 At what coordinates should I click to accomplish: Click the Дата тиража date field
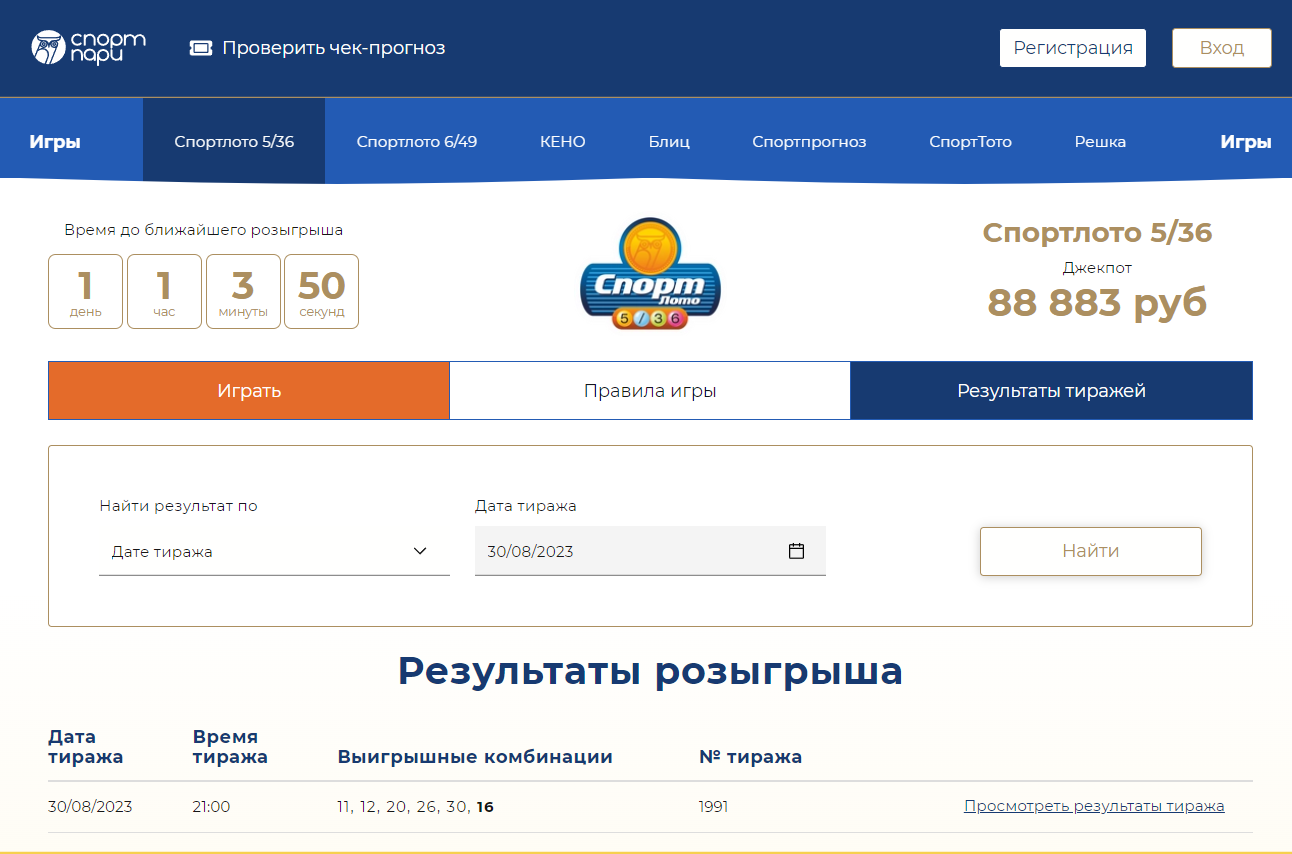click(x=650, y=551)
